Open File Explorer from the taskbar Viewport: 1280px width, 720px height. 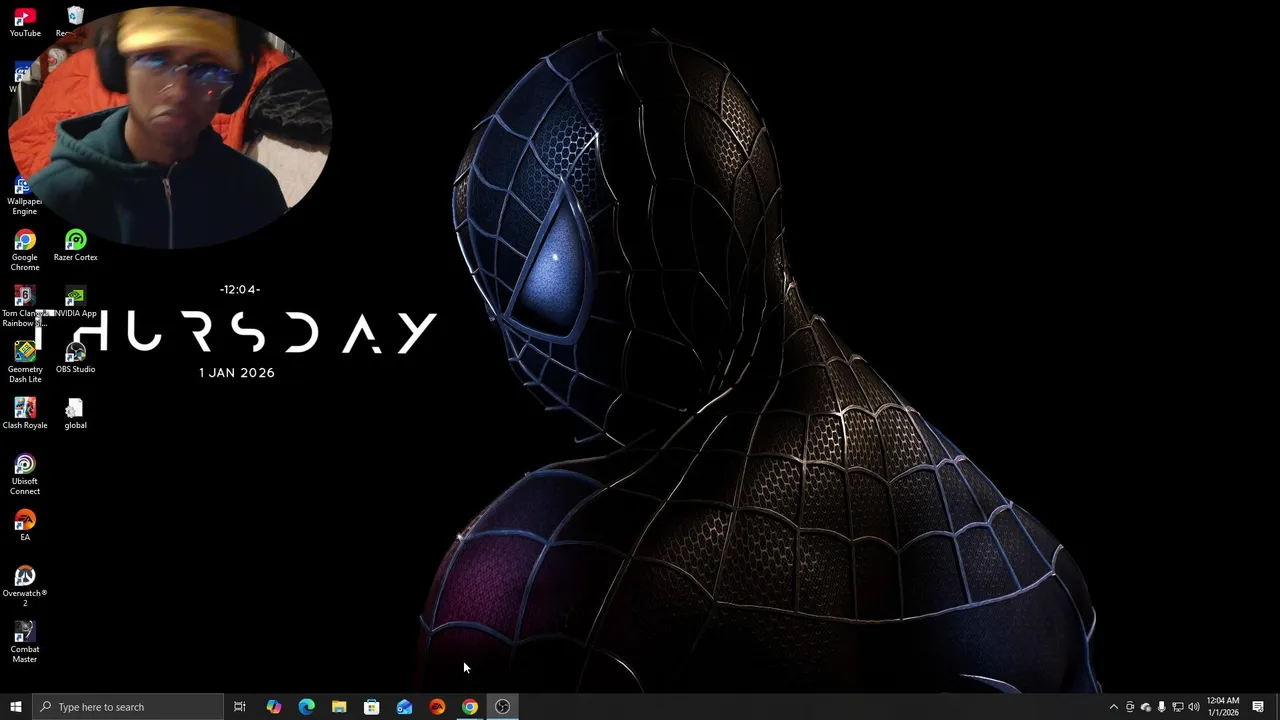[x=339, y=707]
